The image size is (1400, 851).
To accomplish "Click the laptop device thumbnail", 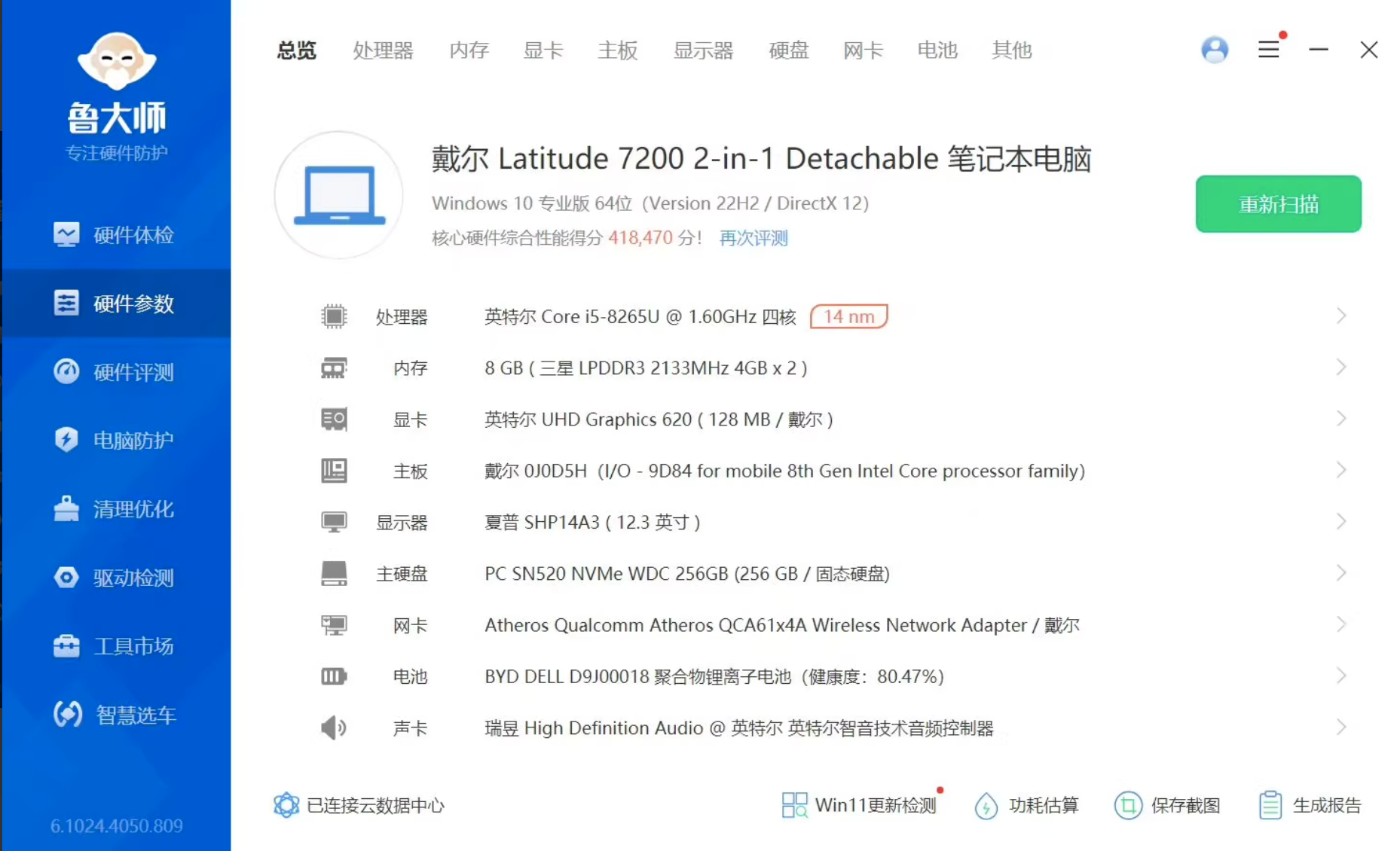I will coord(339,195).
